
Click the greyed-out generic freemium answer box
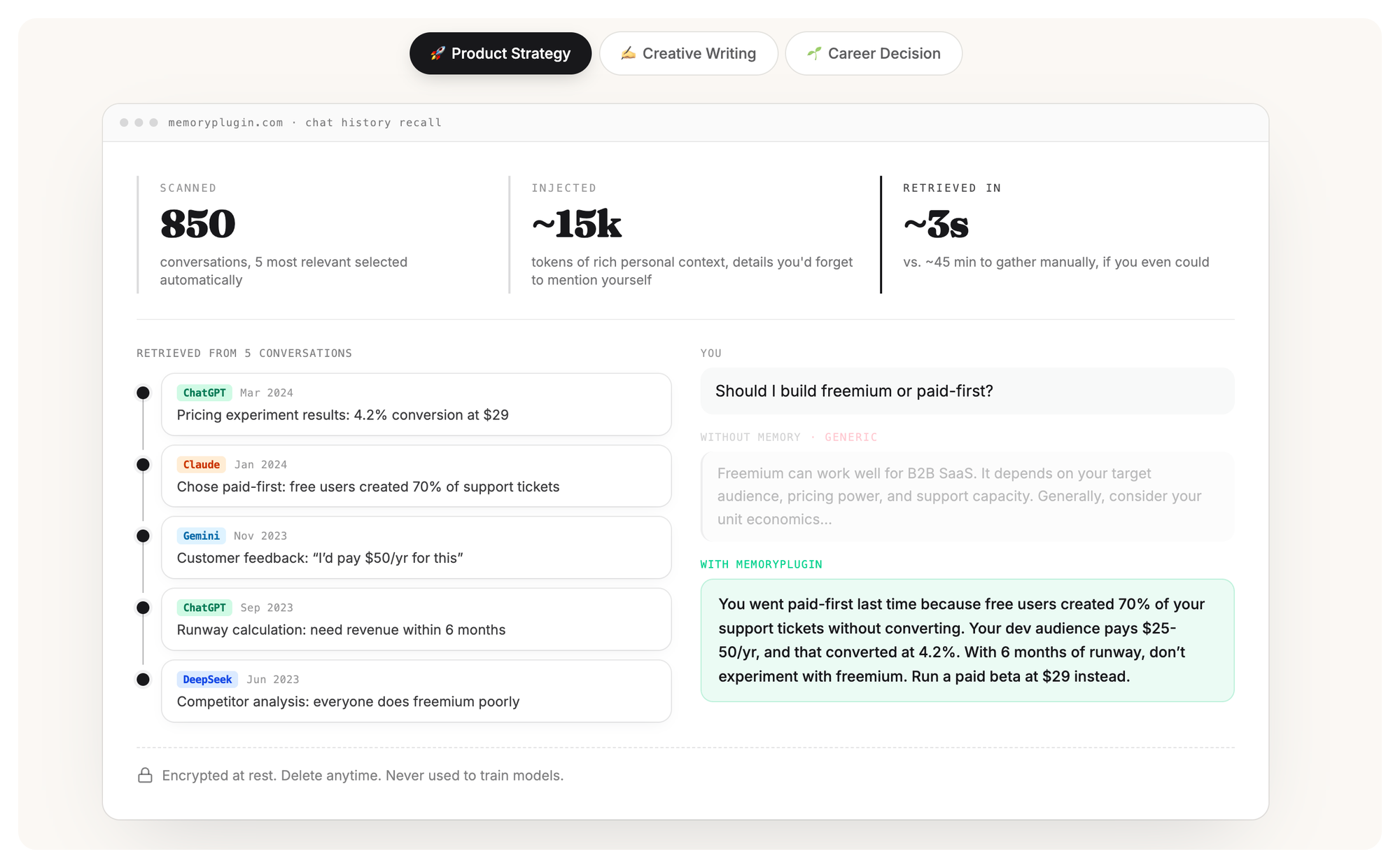pos(967,496)
